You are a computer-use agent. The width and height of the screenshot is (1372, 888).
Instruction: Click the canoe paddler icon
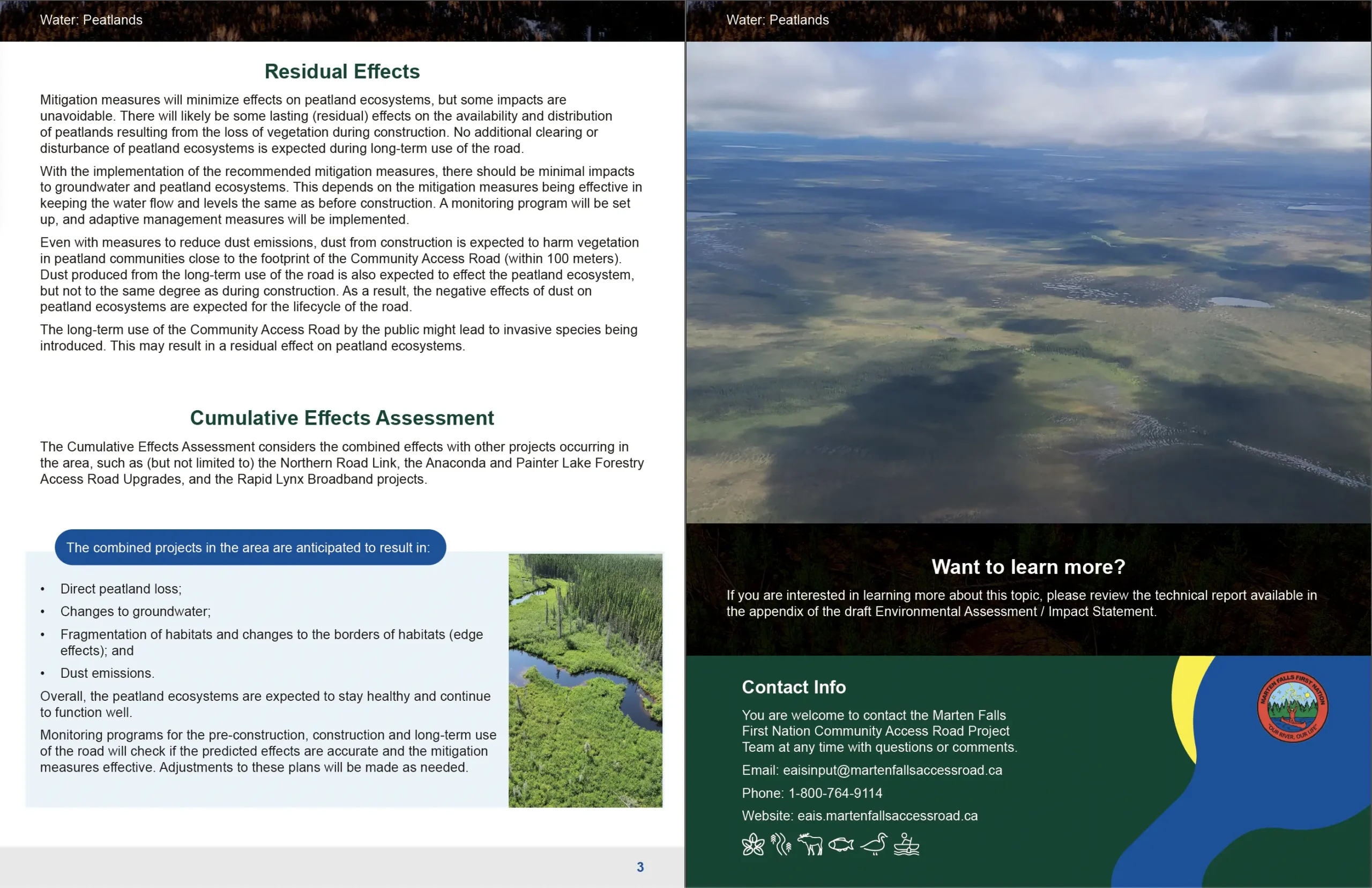click(906, 845)
